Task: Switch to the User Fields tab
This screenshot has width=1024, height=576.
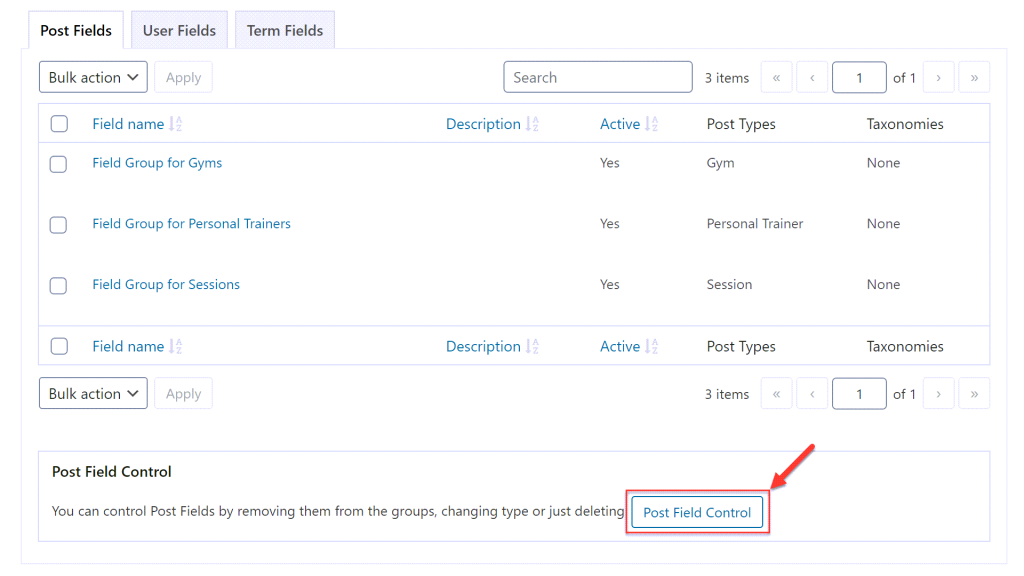Action: pos(179,31)
